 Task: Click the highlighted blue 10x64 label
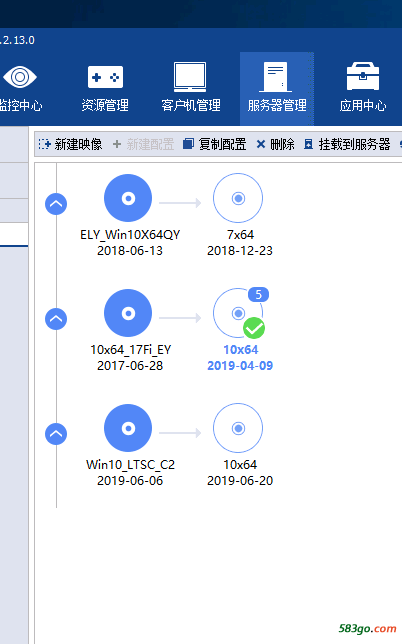coord(241,350)
